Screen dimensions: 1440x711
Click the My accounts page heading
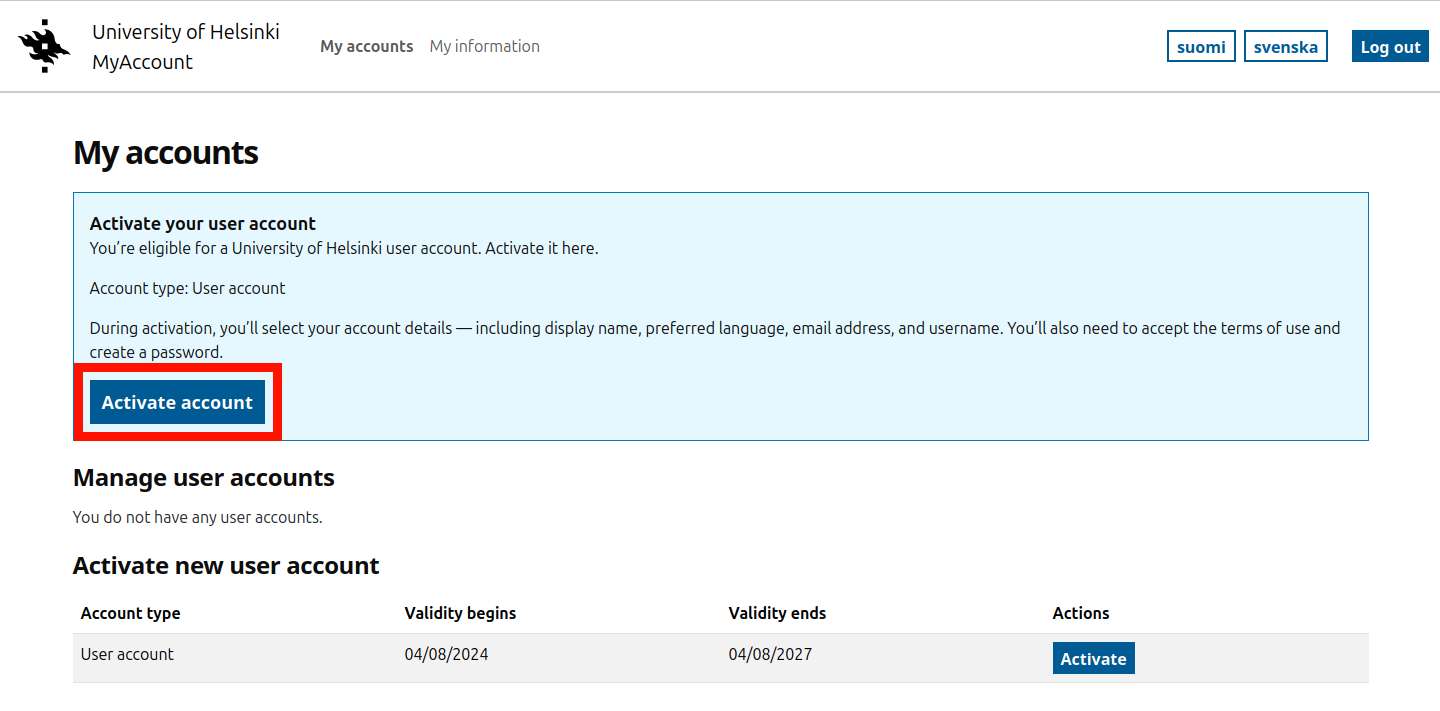point(166,153)
